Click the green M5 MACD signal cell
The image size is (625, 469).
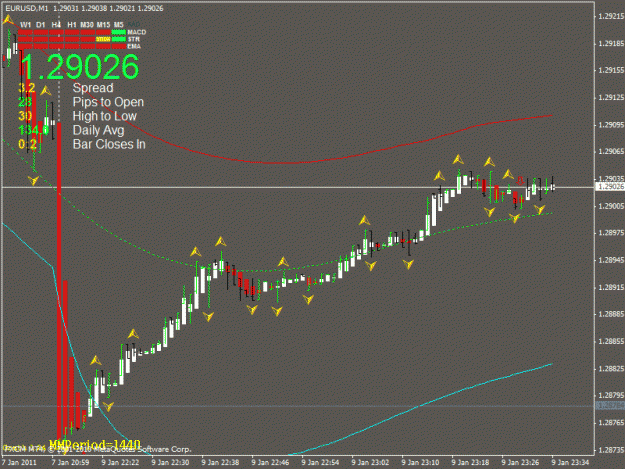(118, 32)
